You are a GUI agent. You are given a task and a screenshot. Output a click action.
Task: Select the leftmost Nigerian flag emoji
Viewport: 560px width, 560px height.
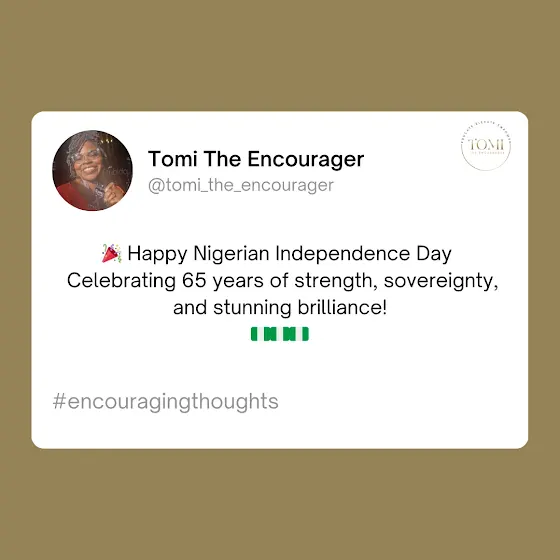(258, 334)
